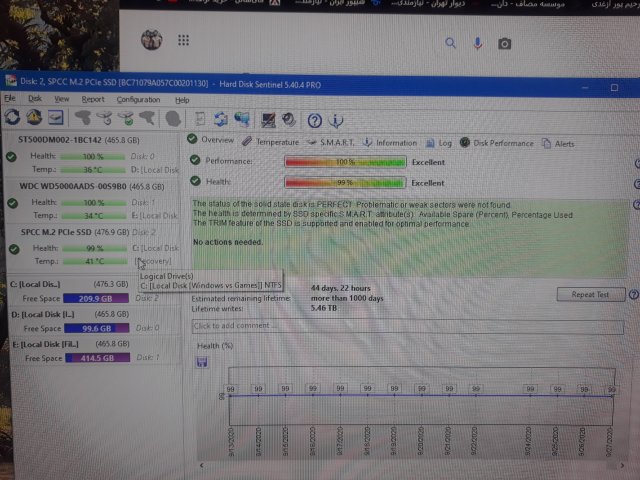Open the Google apps grid icon
The width and height of the screenshot is (640, 480).
183,41
